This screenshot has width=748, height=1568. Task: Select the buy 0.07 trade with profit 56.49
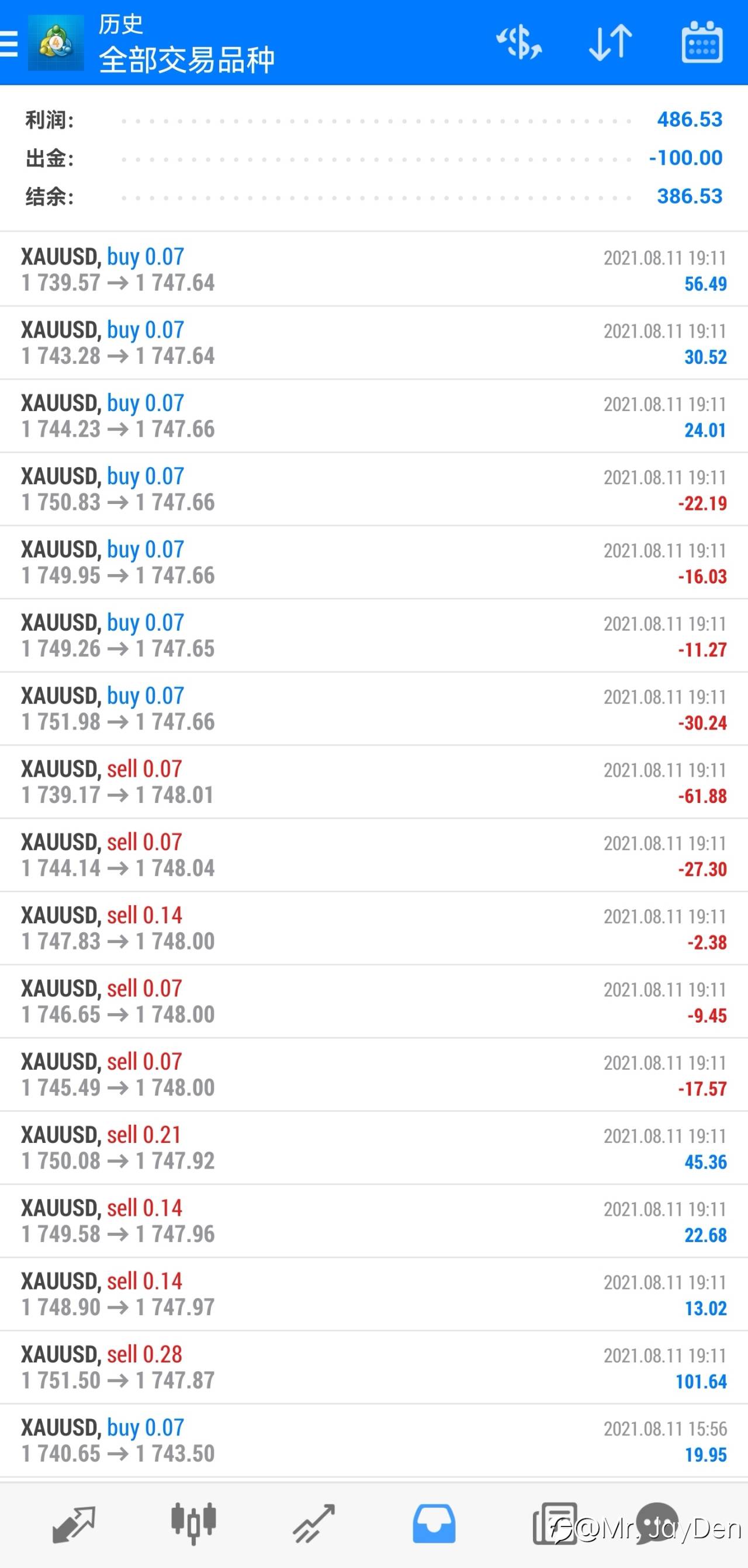(x=374, y=270)
